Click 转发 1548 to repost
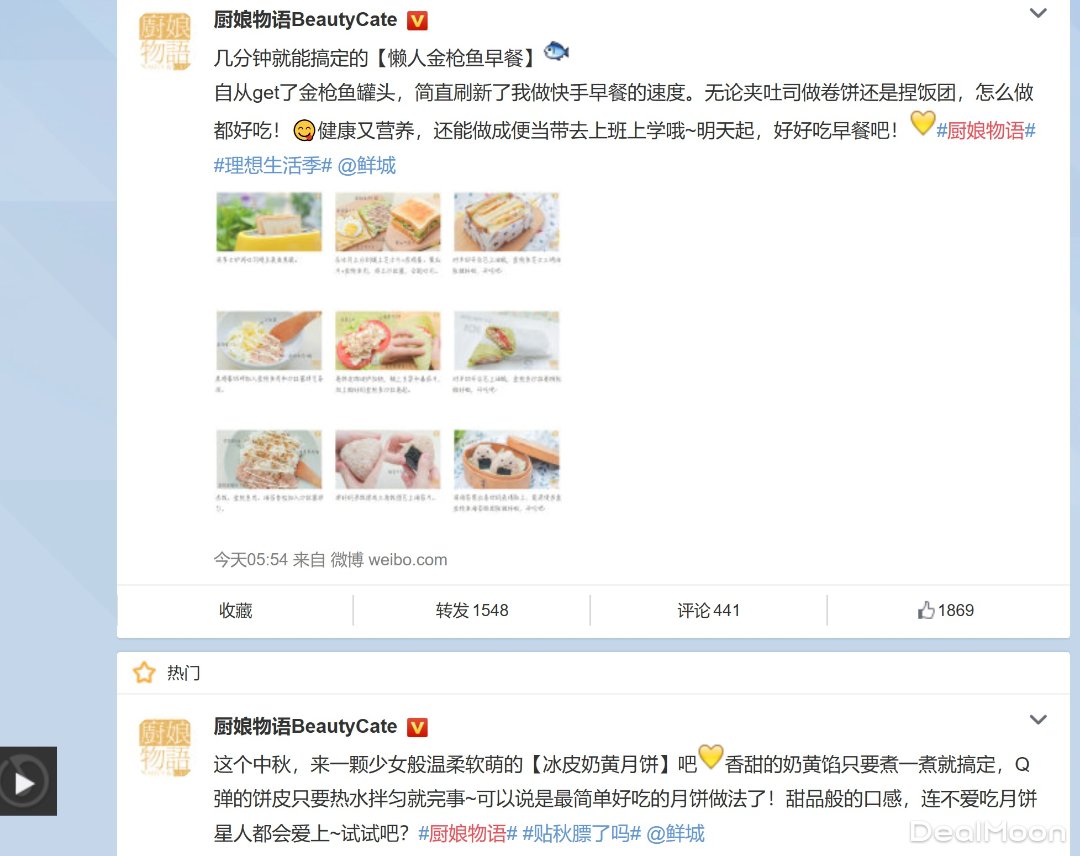 click(x=472, y=610)
